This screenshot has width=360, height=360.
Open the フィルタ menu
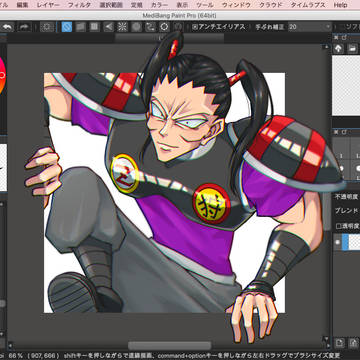(79, 5)
